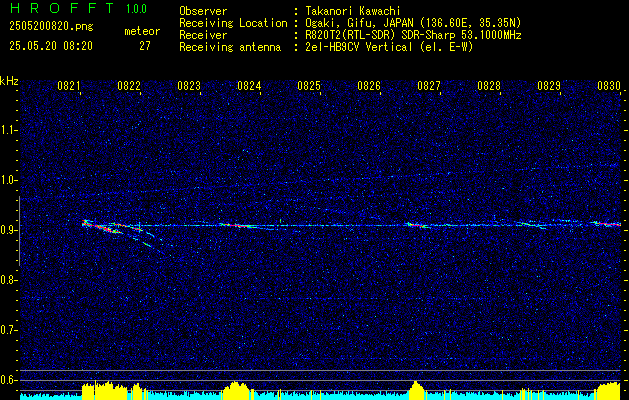Click the 0829 time marker

pyautogui.click(x=549, y=86)
